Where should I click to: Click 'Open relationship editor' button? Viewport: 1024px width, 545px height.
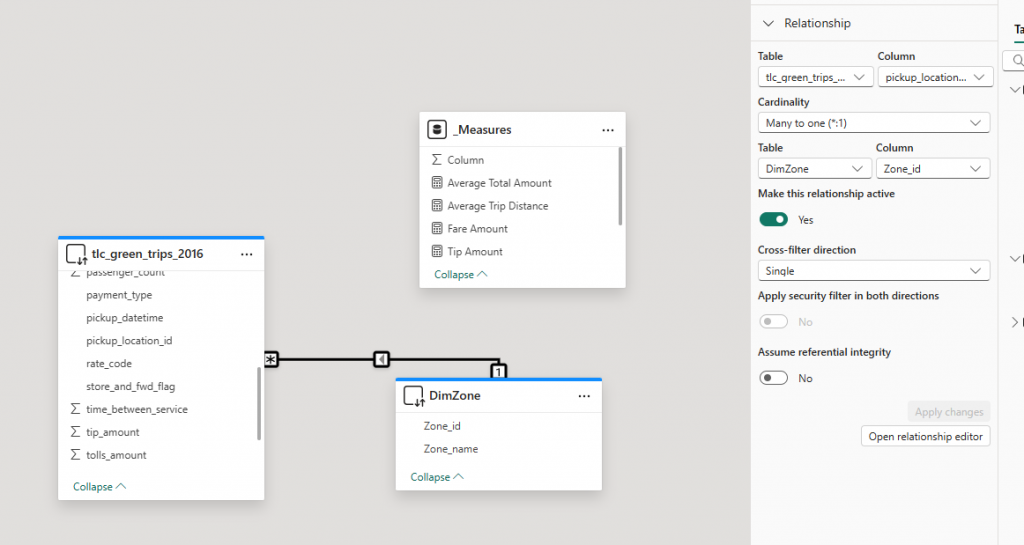pos(925,436)
